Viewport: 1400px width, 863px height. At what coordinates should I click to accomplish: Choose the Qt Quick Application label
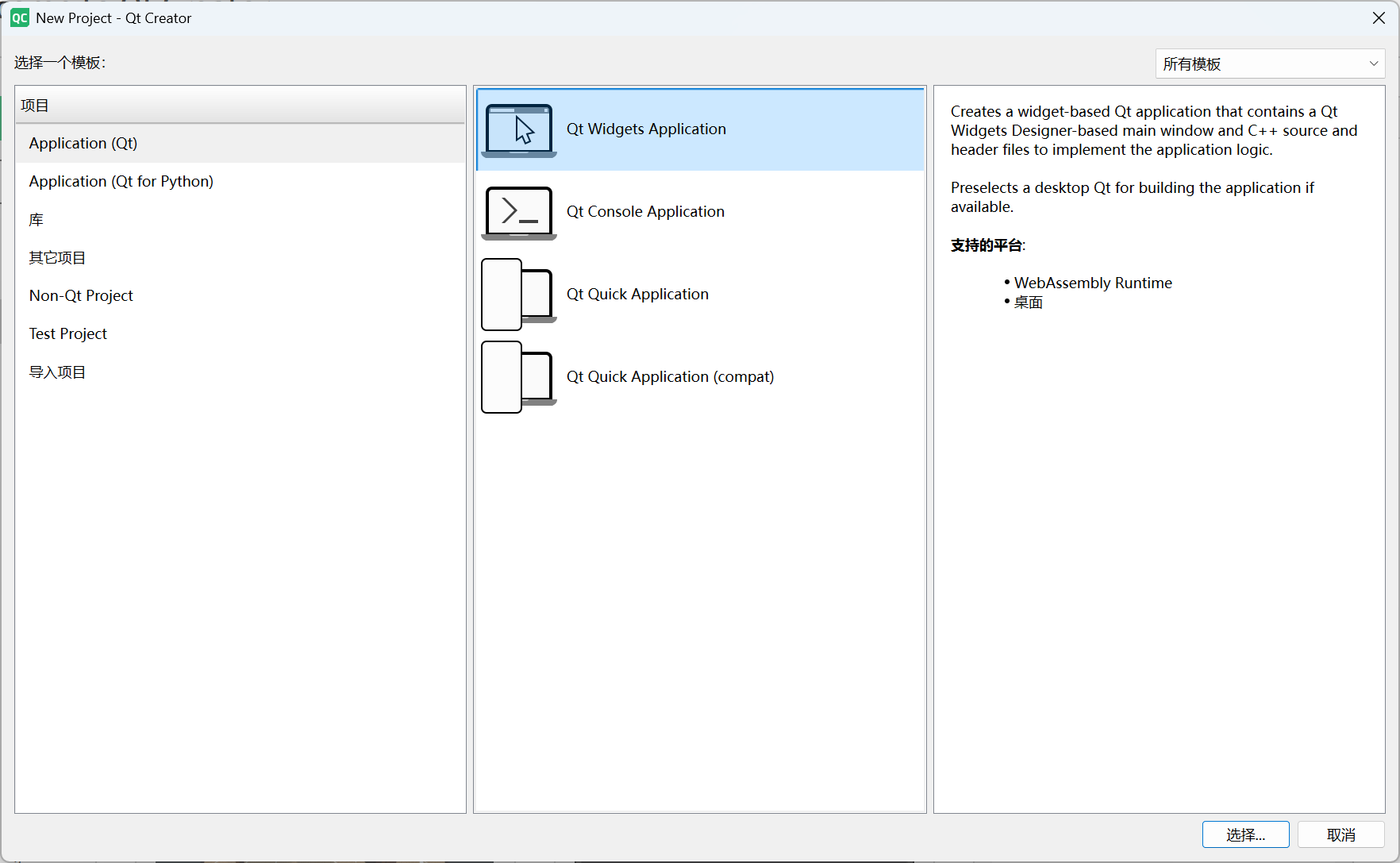pos(637,295)
